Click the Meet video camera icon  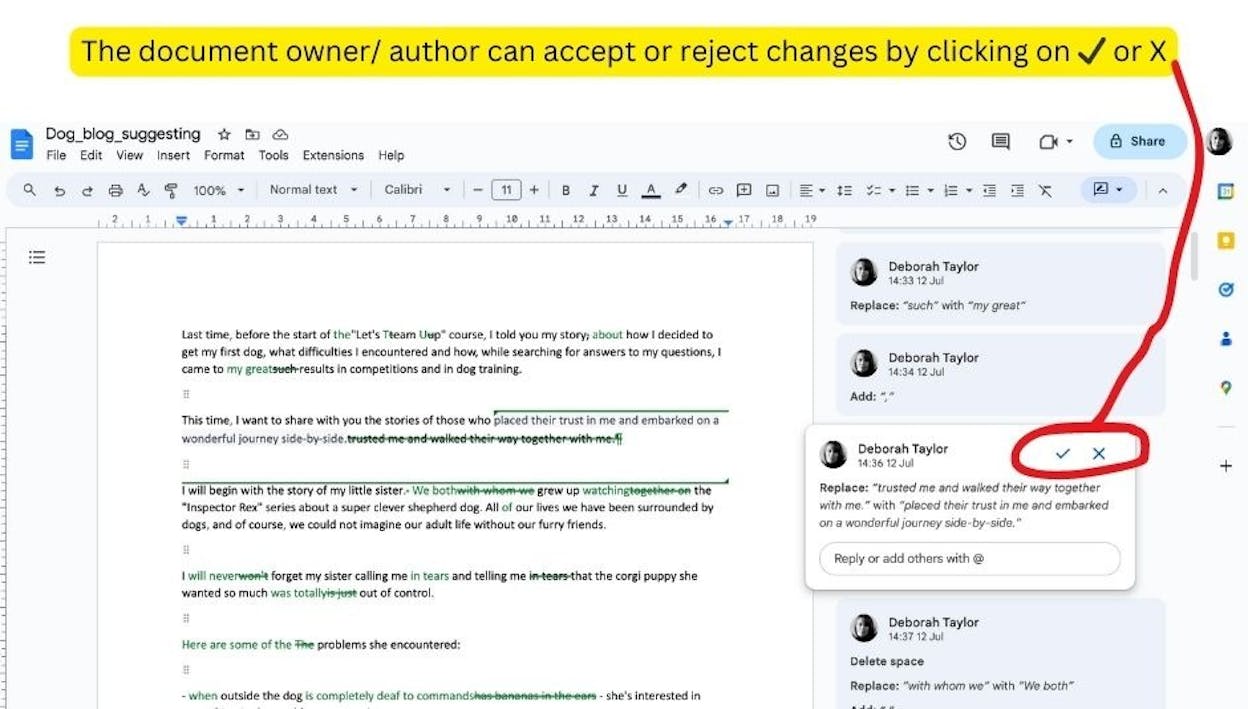click(1048, 142)
